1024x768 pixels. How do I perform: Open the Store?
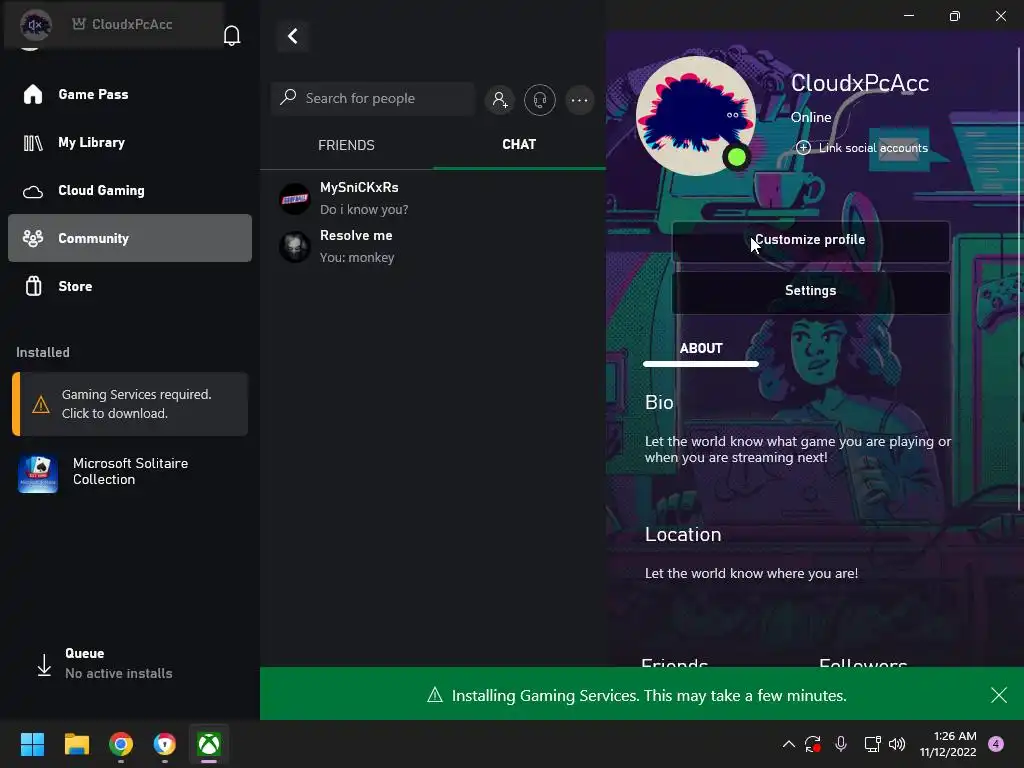130,286
